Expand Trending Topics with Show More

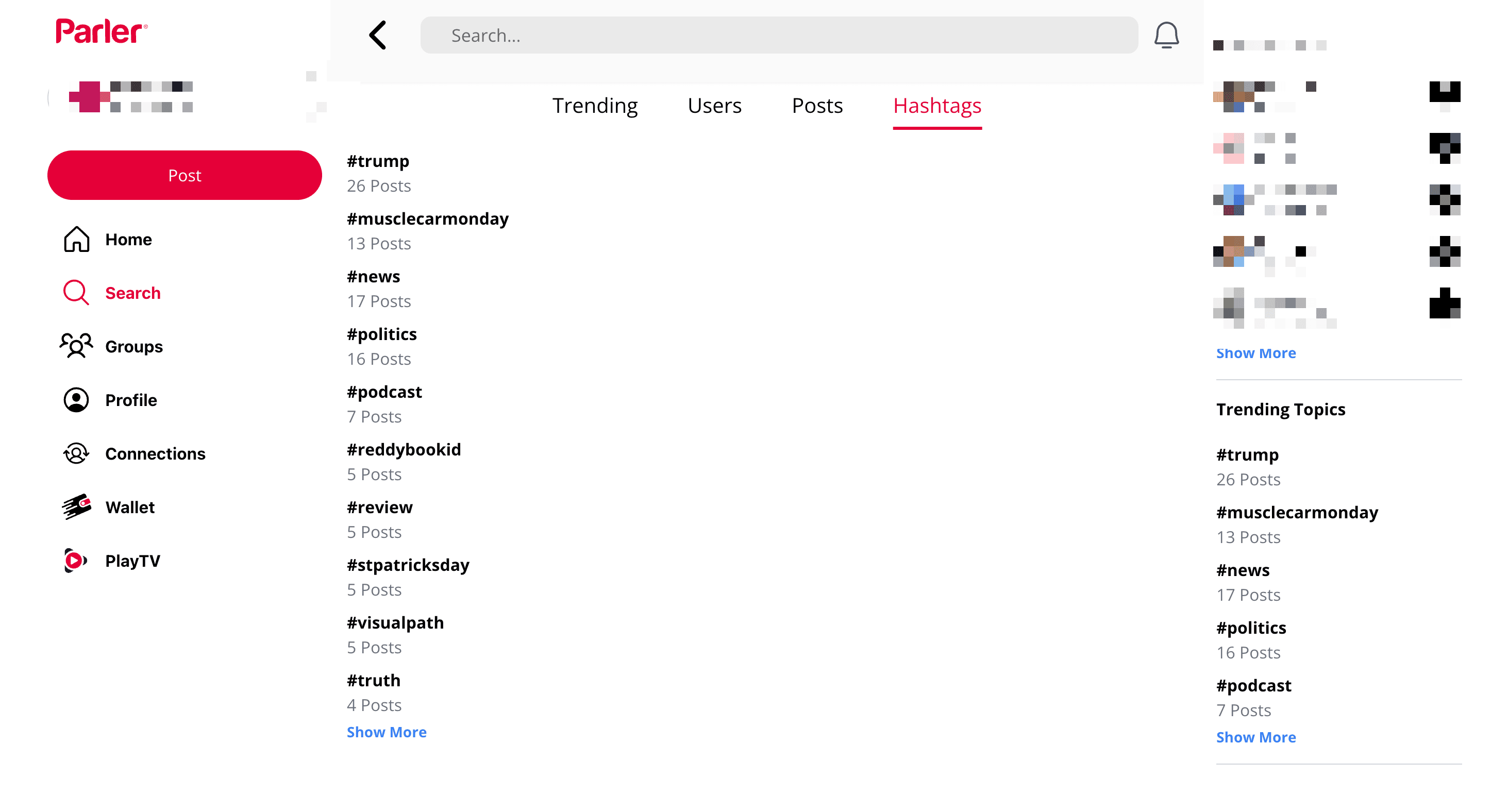coord(1255,738)
